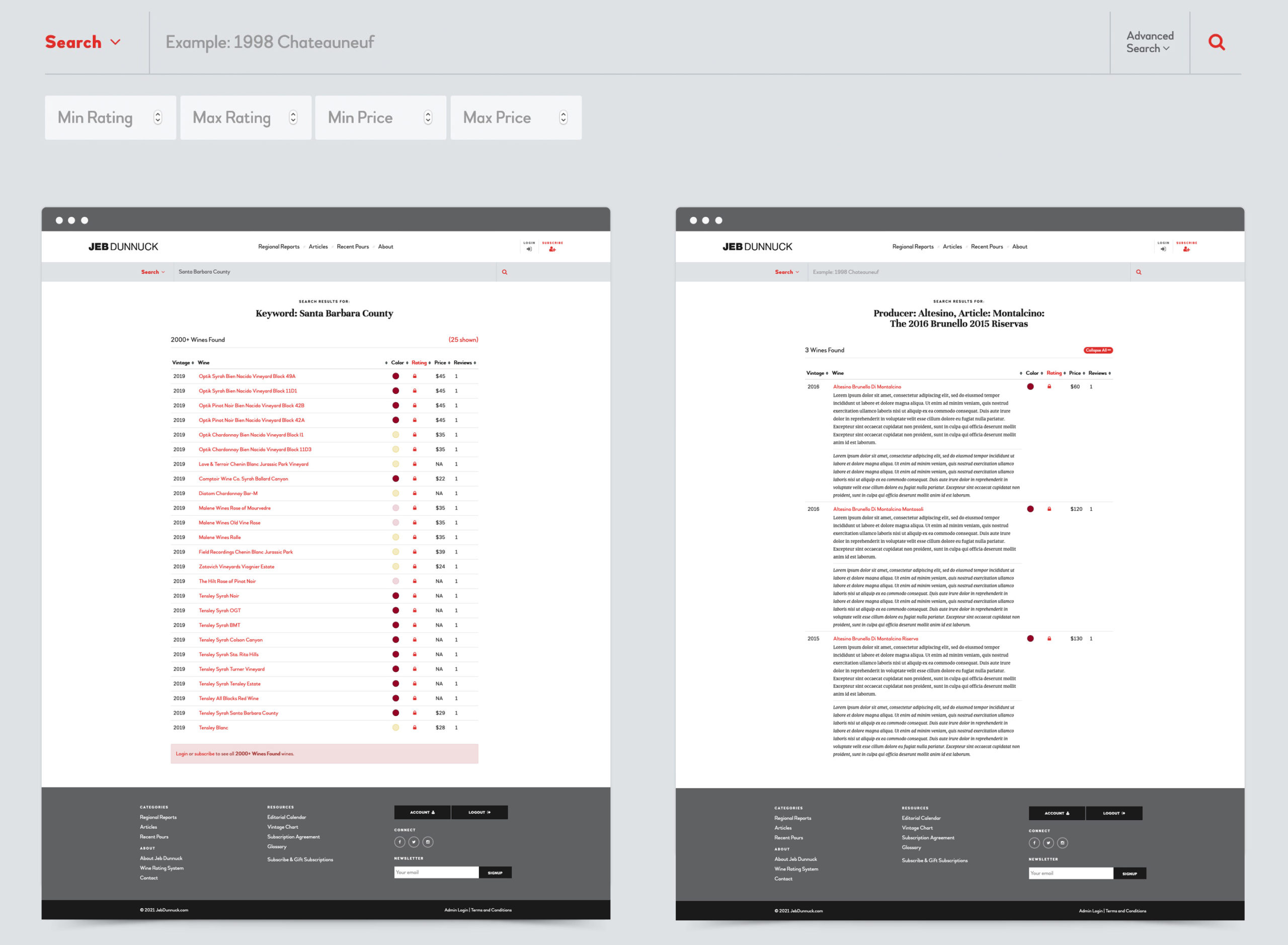Open About in the left window nav
The width and height of the screenshot is (1288, 945).
(x=385, y=247)
